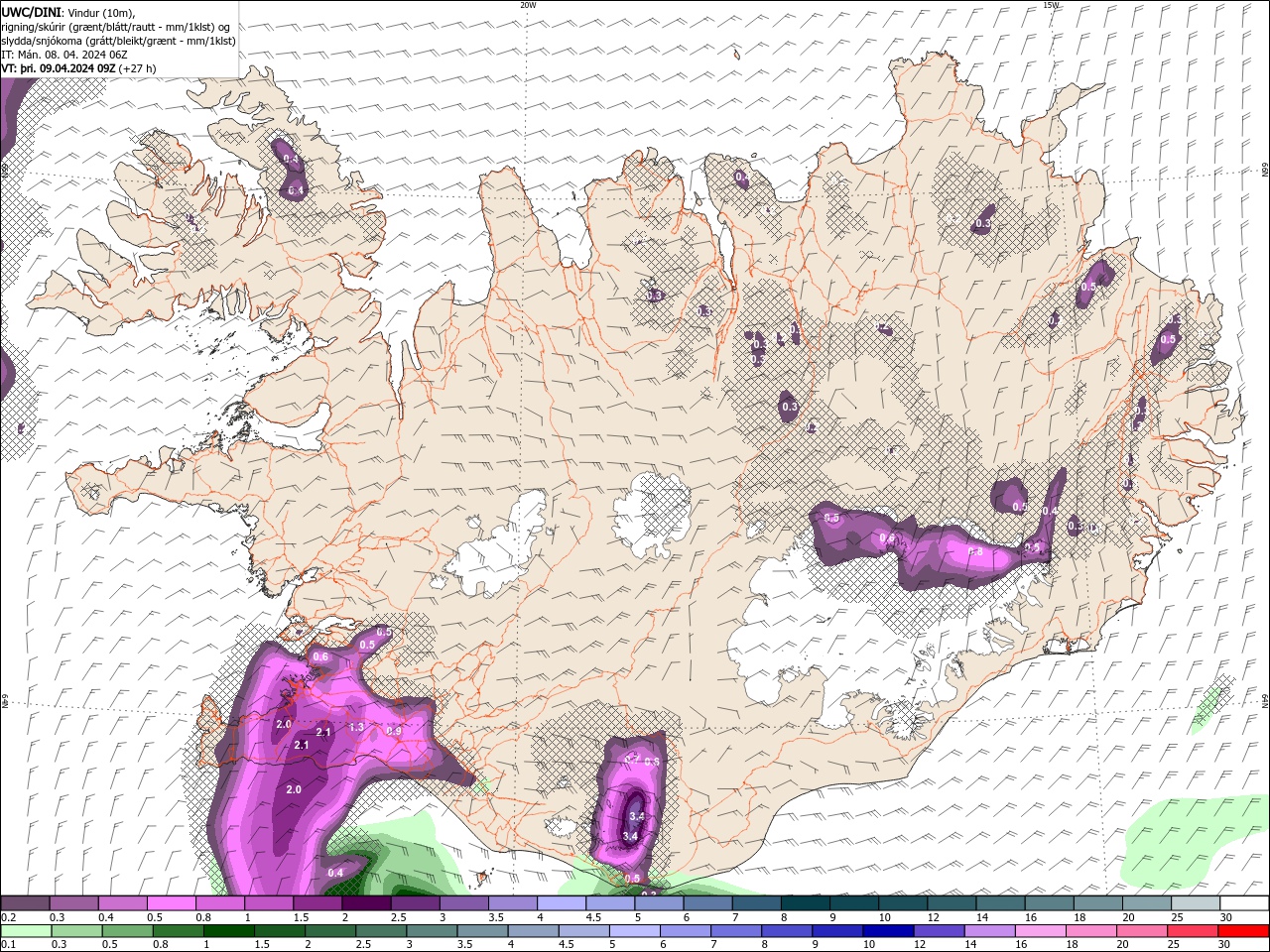Click the 0.4 value in green rain offshore southwest
The width and height of the screenshot is (1270, 952).
click(x=335, y=873)
